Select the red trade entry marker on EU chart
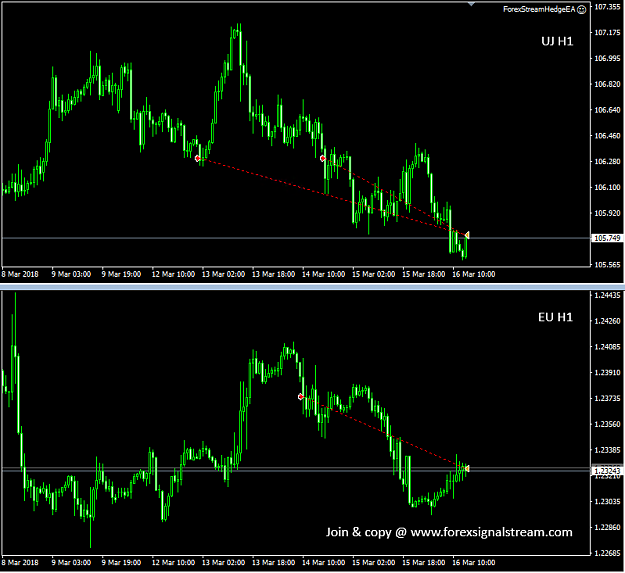 [x=301, y=397]
